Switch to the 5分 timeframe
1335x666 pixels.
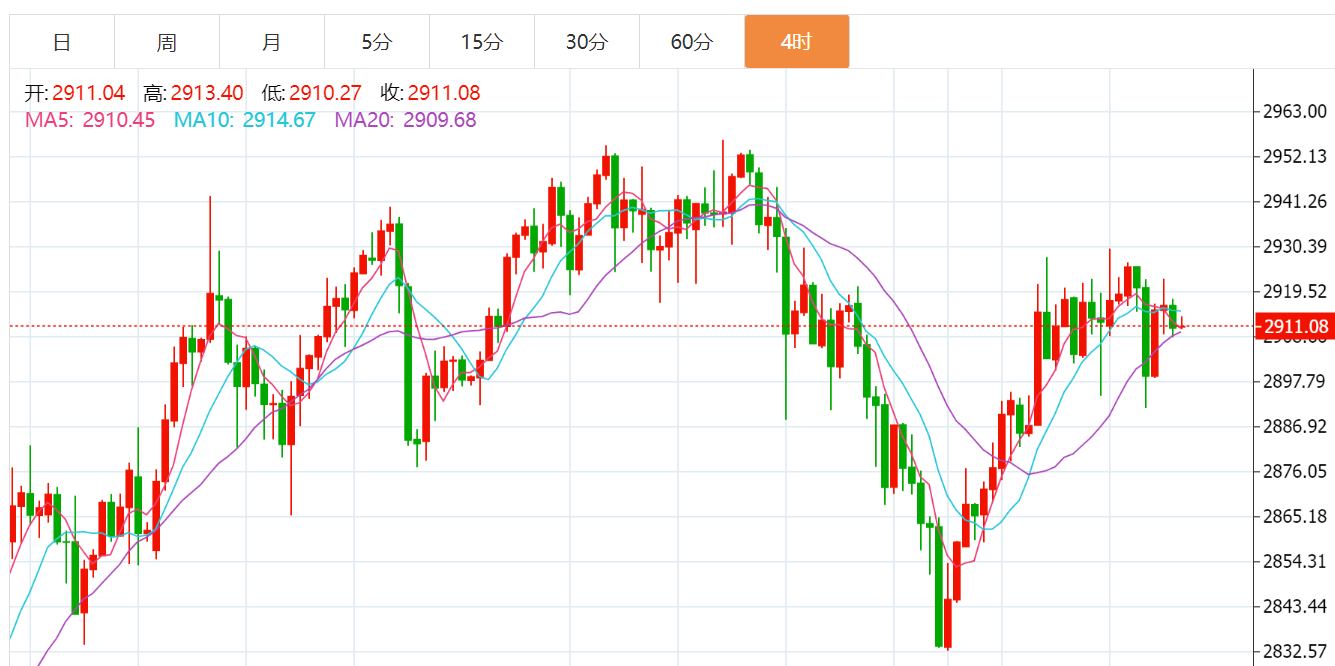pos(377,42)
